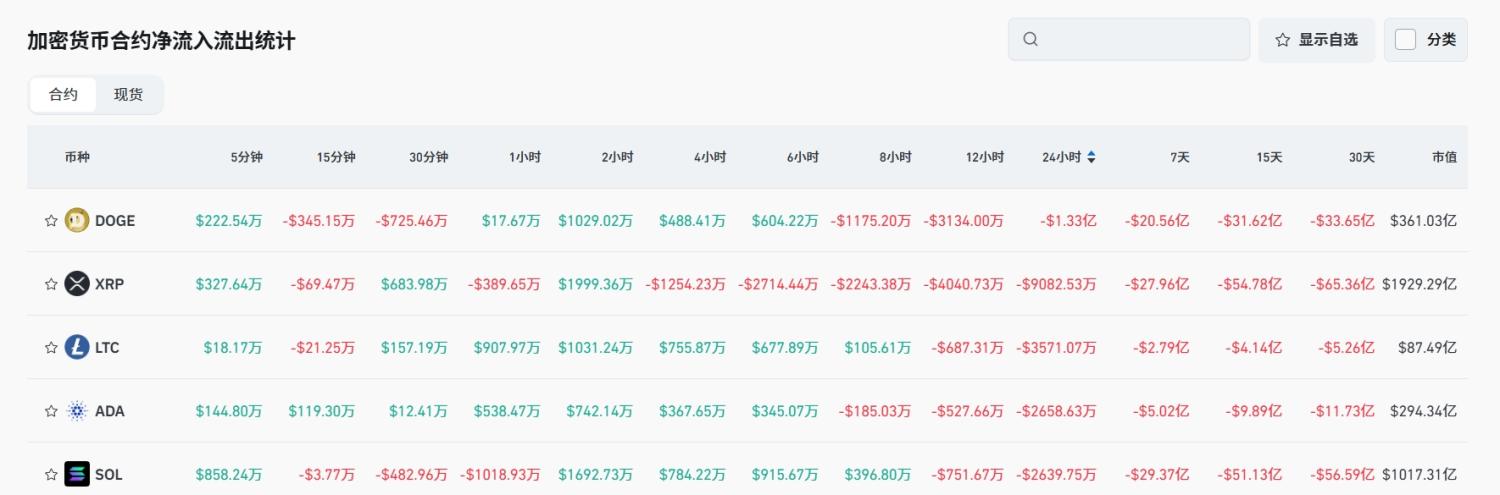Image resolution: width=1500 pixels, height=495 pixels.
Task: Sort by the 24小时 column arrow
Action: coord(1091,157)
